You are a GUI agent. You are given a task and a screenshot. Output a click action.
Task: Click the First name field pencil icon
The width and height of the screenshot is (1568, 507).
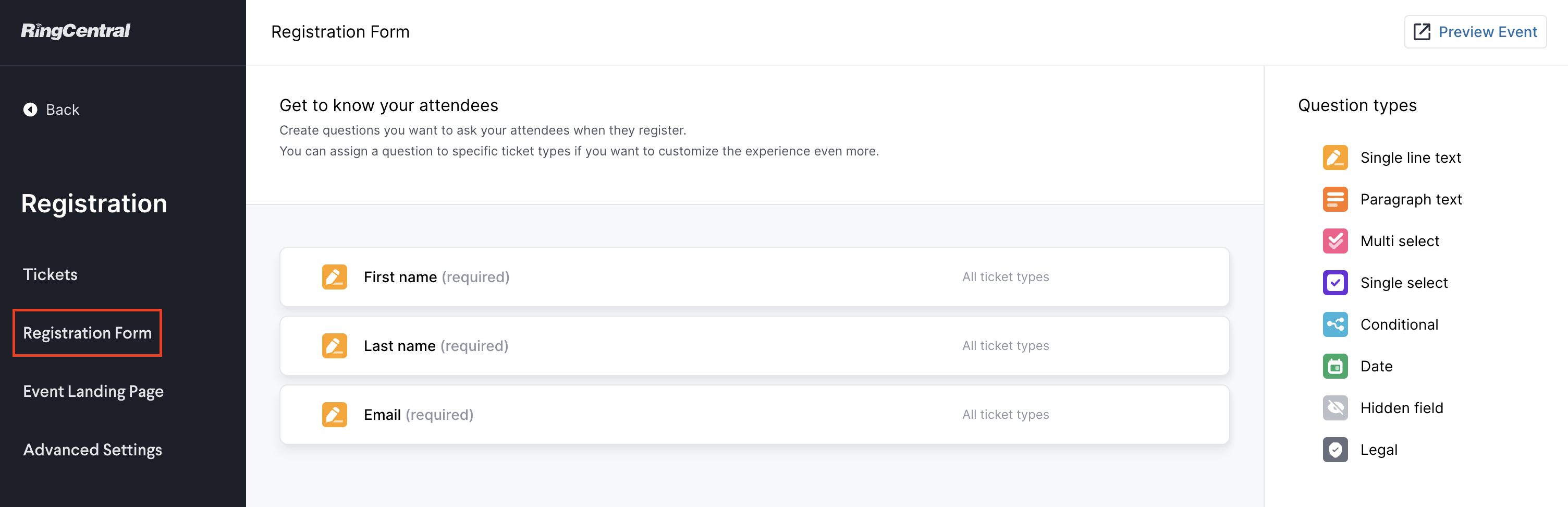point(334,276)
